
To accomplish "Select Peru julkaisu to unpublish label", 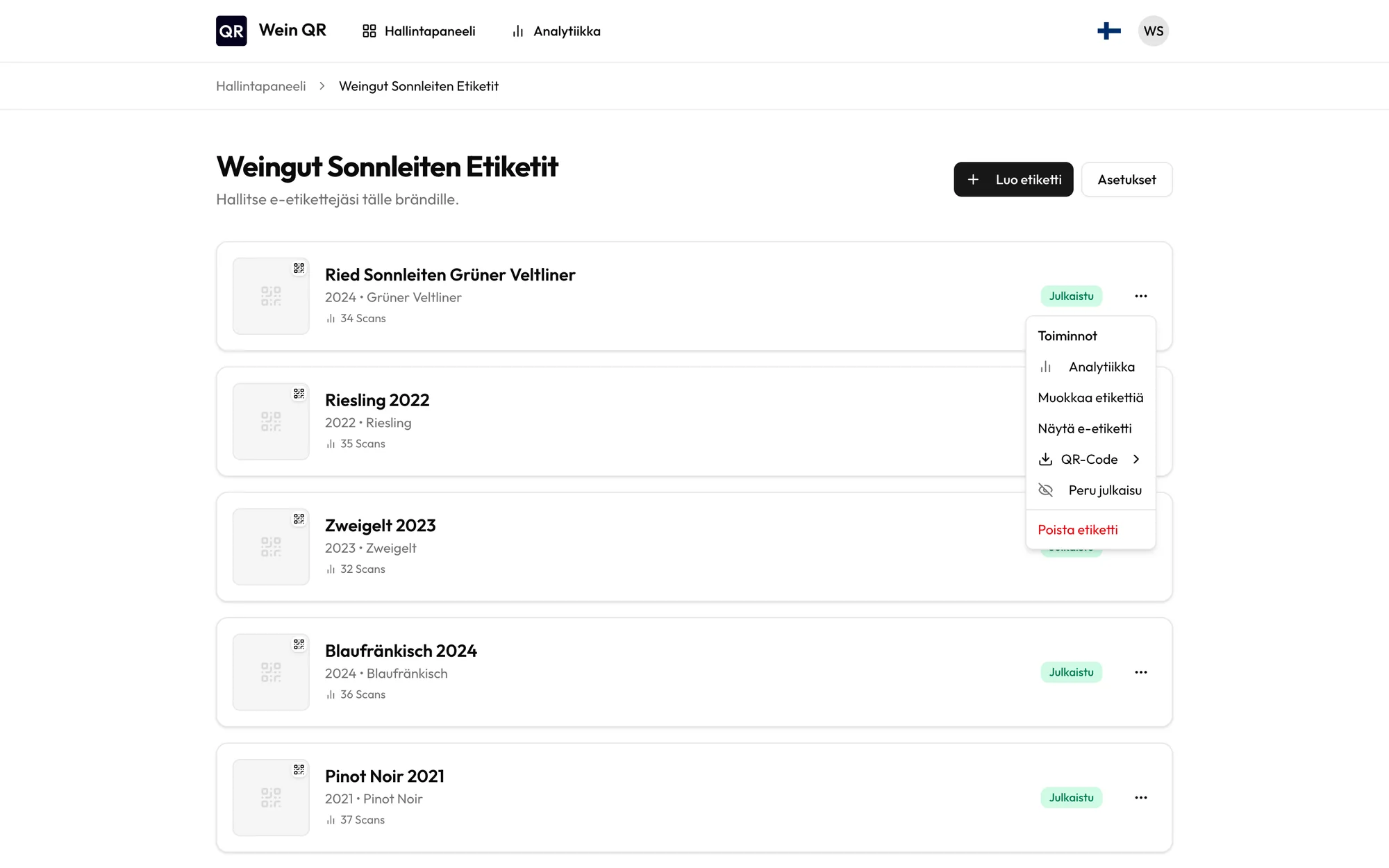I will (1090, 490).
